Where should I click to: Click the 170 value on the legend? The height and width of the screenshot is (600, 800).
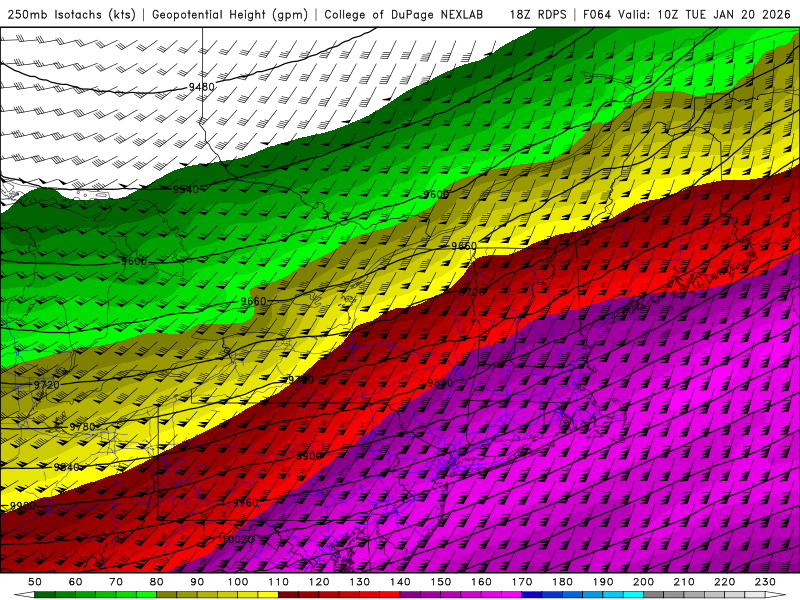click(x=522, y=582)
